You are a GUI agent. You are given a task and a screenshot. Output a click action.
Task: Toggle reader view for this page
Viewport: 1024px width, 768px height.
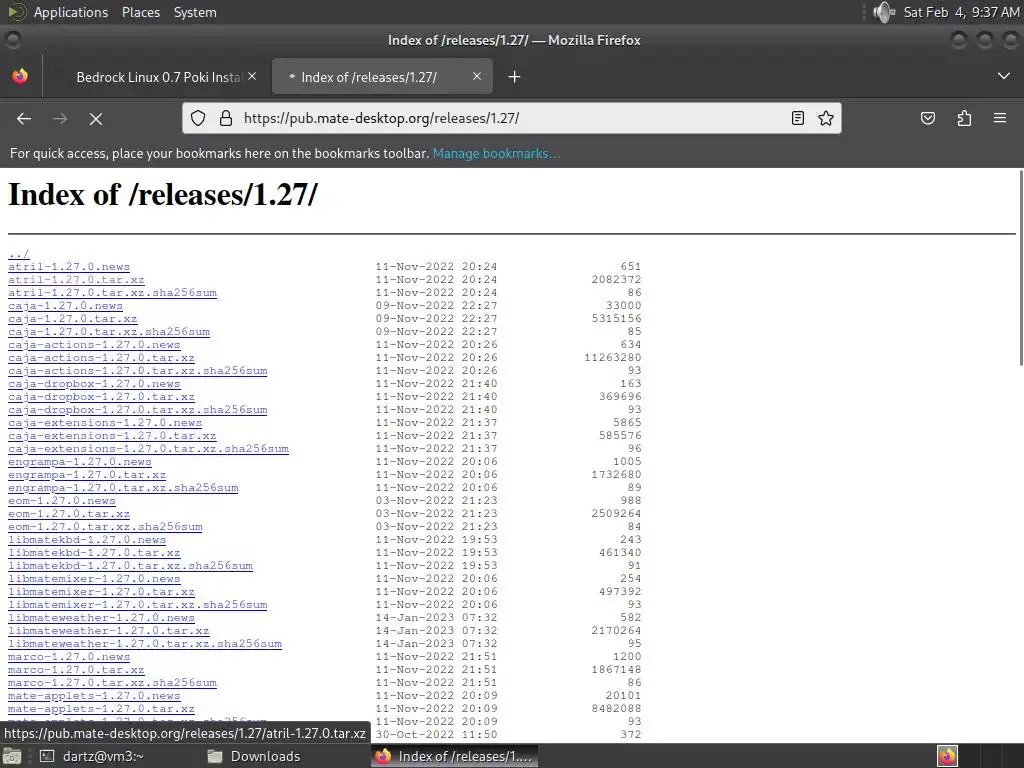(797, 118)
